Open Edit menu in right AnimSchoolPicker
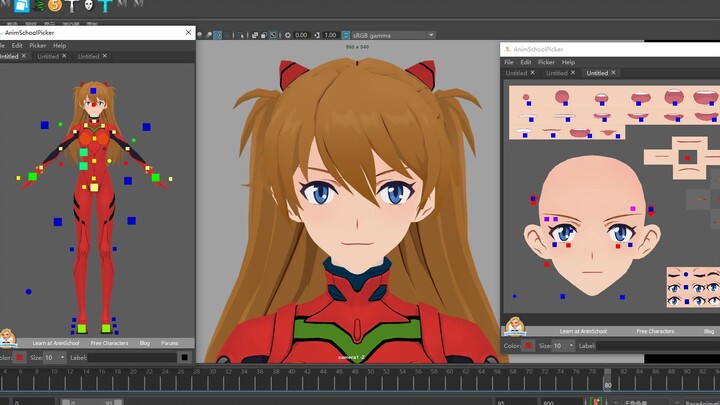 click(x=526, y=62)
